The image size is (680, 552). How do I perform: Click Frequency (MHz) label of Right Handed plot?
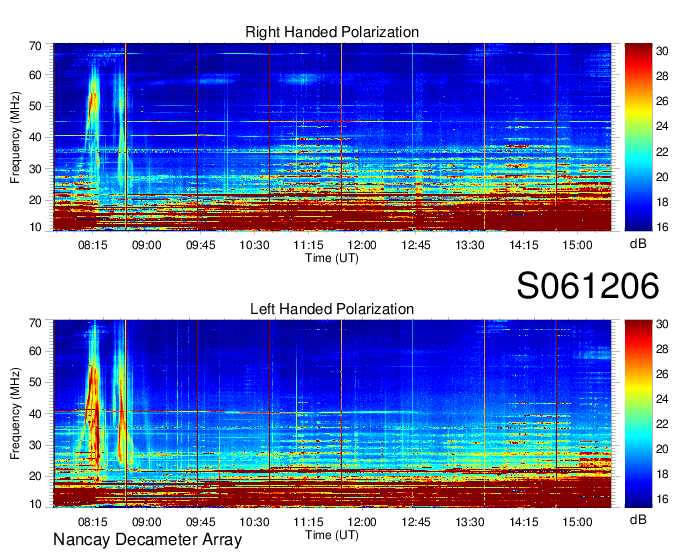[15, 137]
